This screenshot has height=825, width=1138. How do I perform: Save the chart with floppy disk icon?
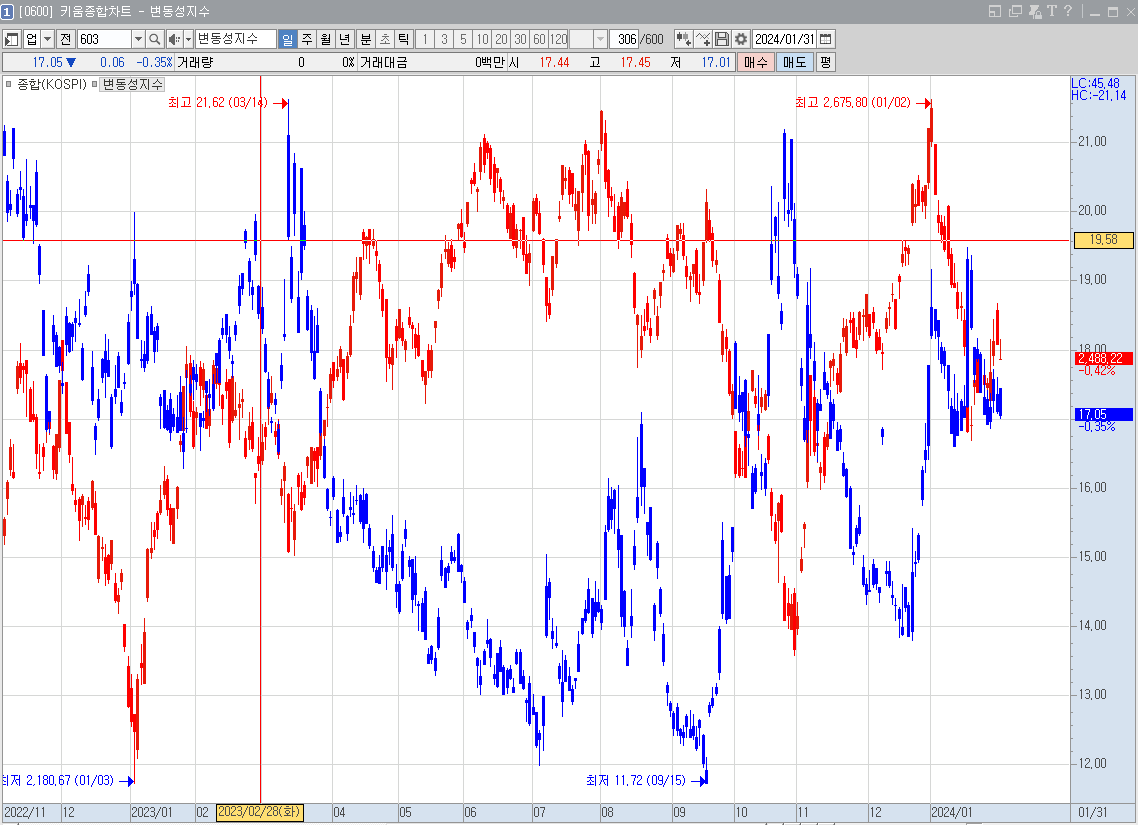tap(721, 39)
